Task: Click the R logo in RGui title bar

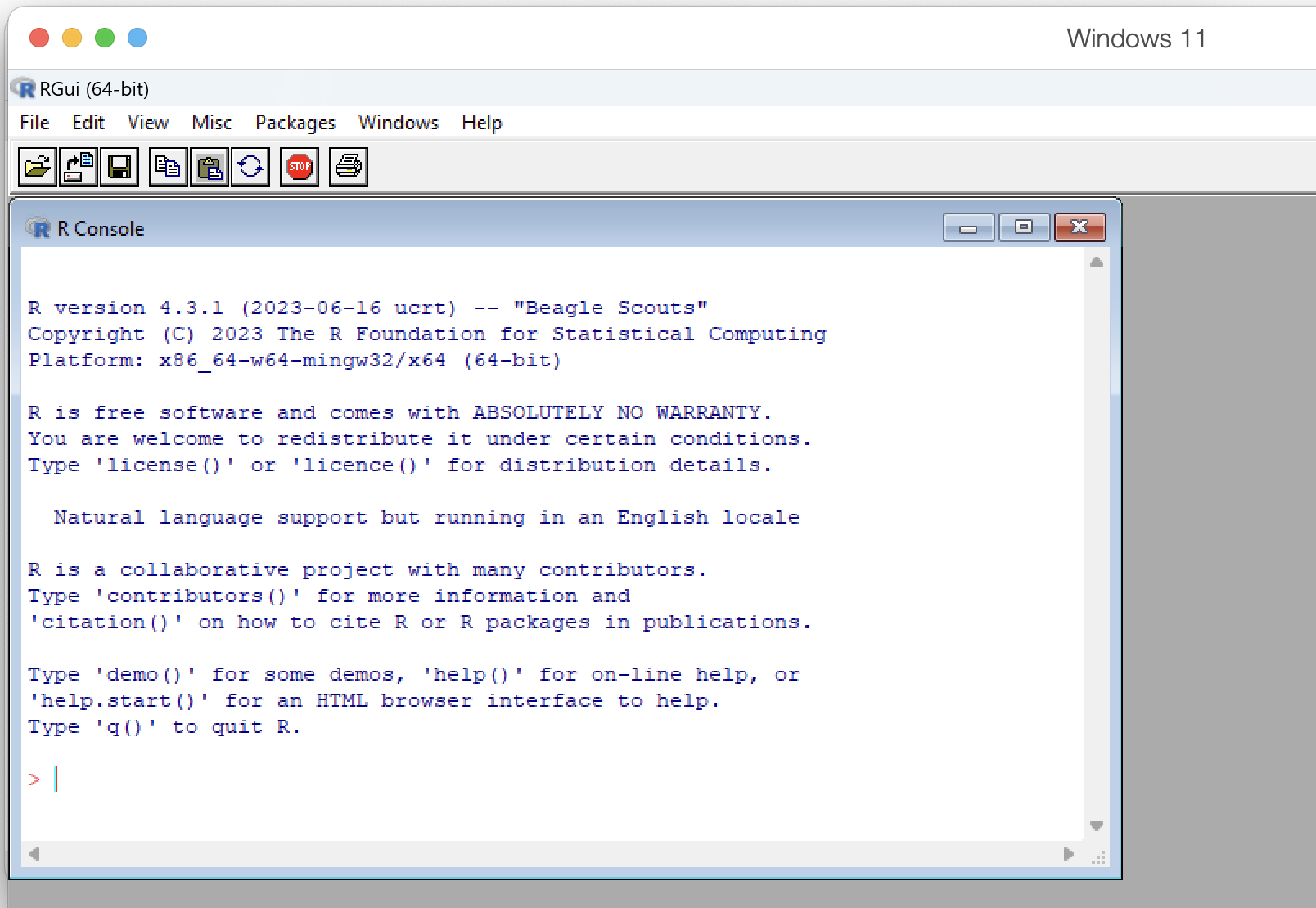Action: point(25,88)
